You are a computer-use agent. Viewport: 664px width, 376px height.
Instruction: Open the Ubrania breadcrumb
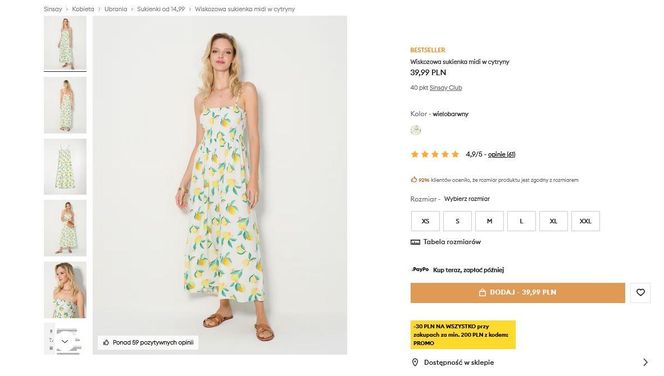pos(116,9)
